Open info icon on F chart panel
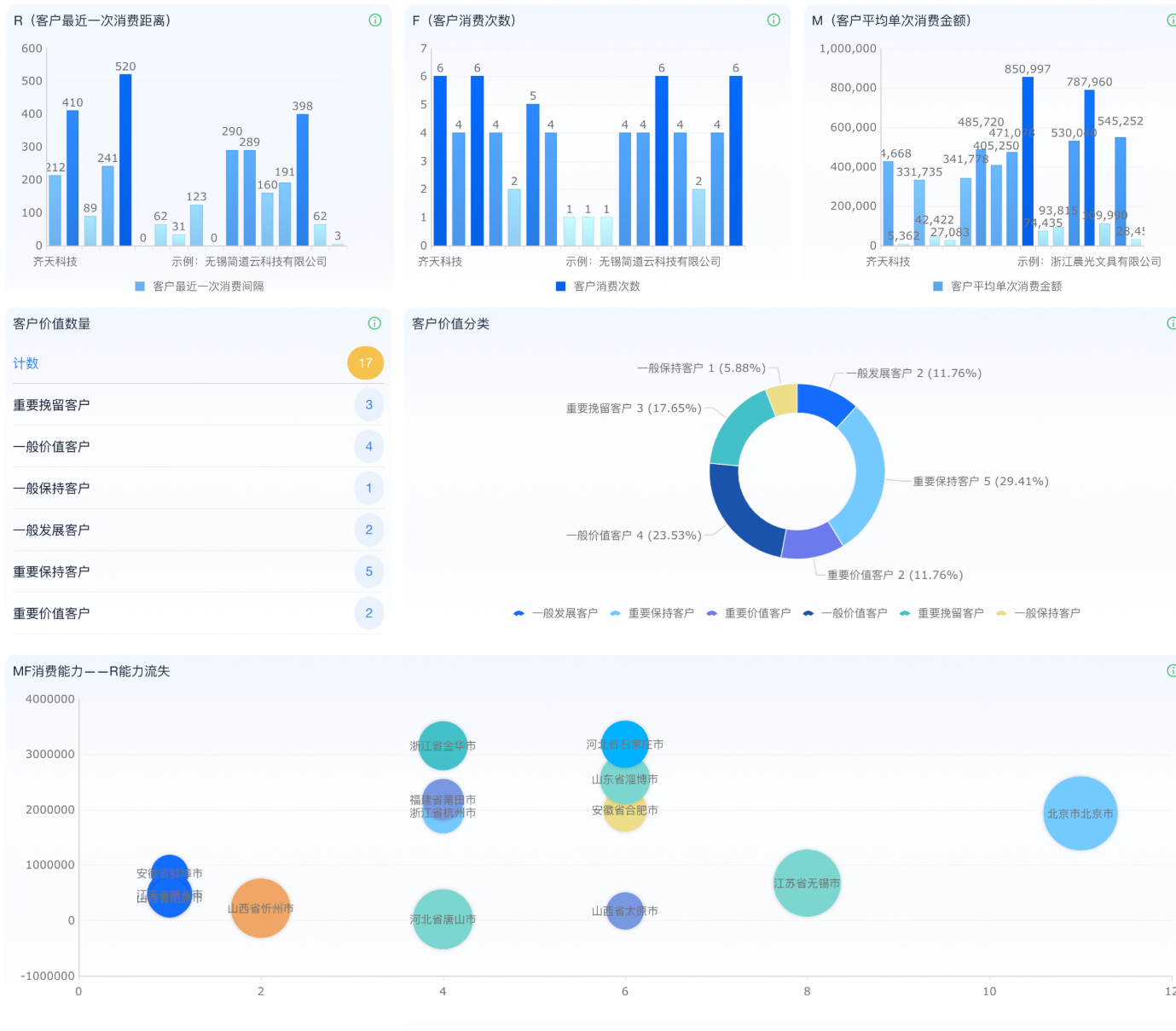 tap(773, 20)
